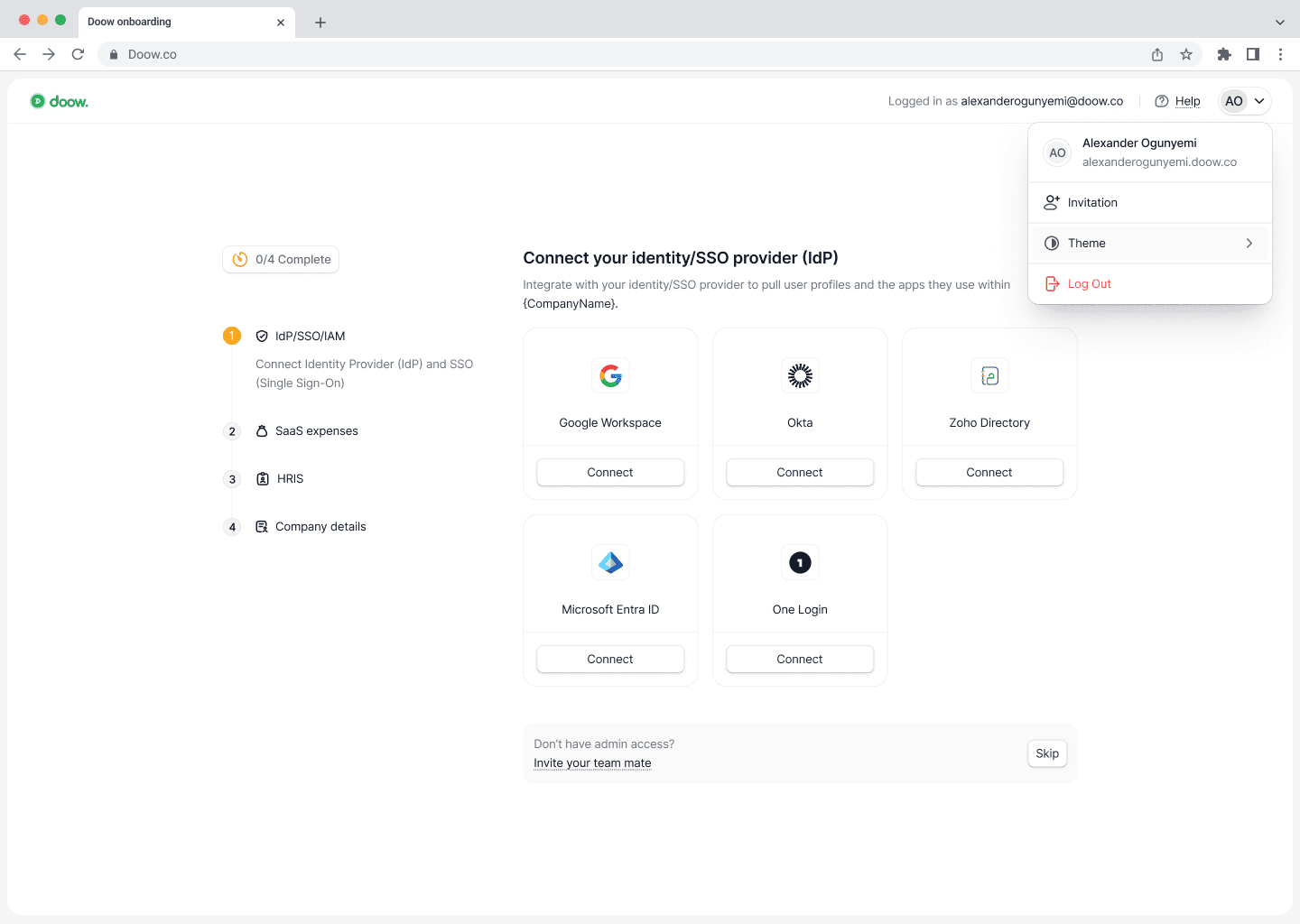Click the Alexander Ogunyemi name in the panel
1300x924 pixels.
click(1139, 143)
